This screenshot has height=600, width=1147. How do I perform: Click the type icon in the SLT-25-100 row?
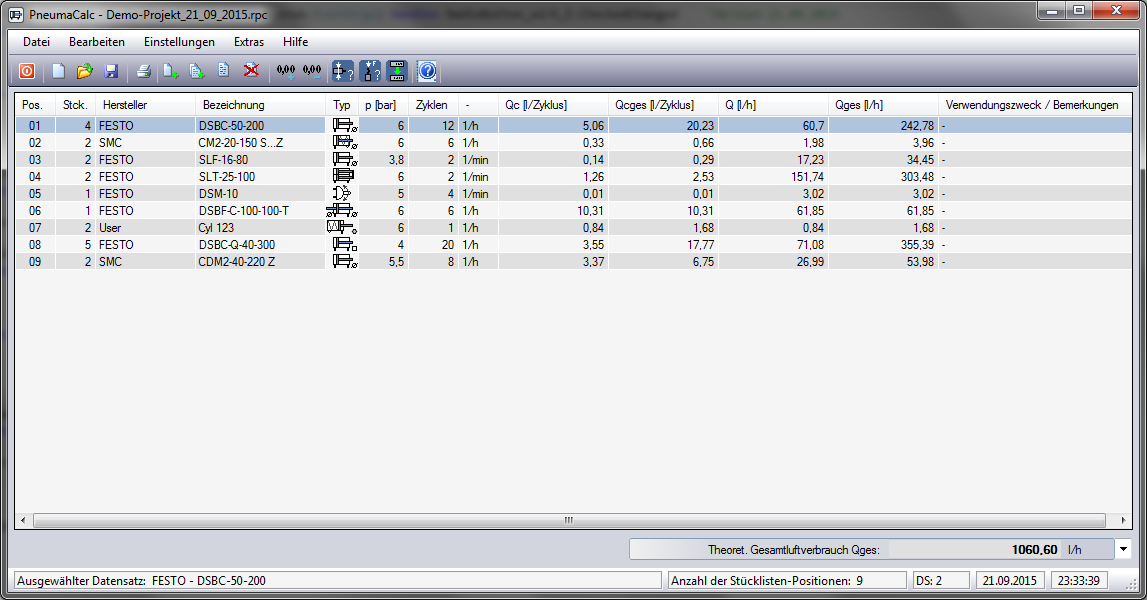[x=343, y=176]
